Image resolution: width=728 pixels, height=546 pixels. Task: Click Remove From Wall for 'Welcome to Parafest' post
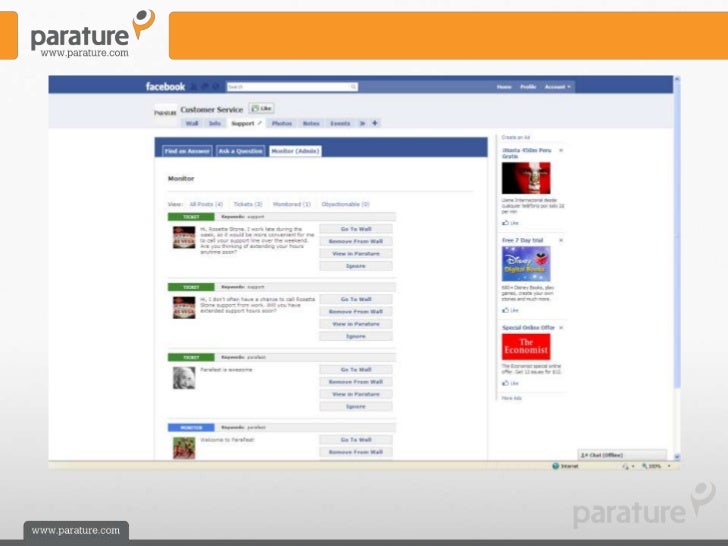[x=356, y=452]
